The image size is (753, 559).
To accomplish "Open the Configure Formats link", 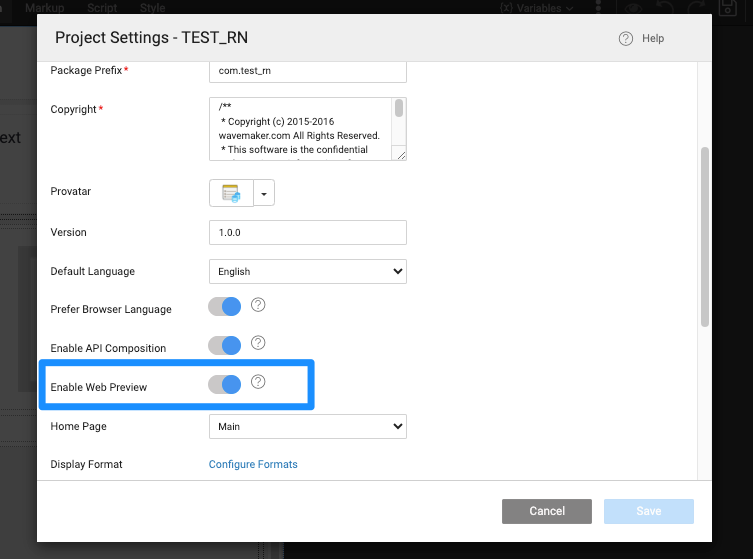I will pyautogui.click(x=253, y=464).
